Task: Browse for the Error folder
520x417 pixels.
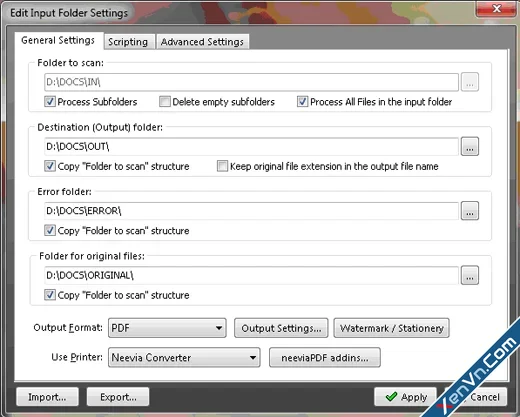Action: point(470,211)
